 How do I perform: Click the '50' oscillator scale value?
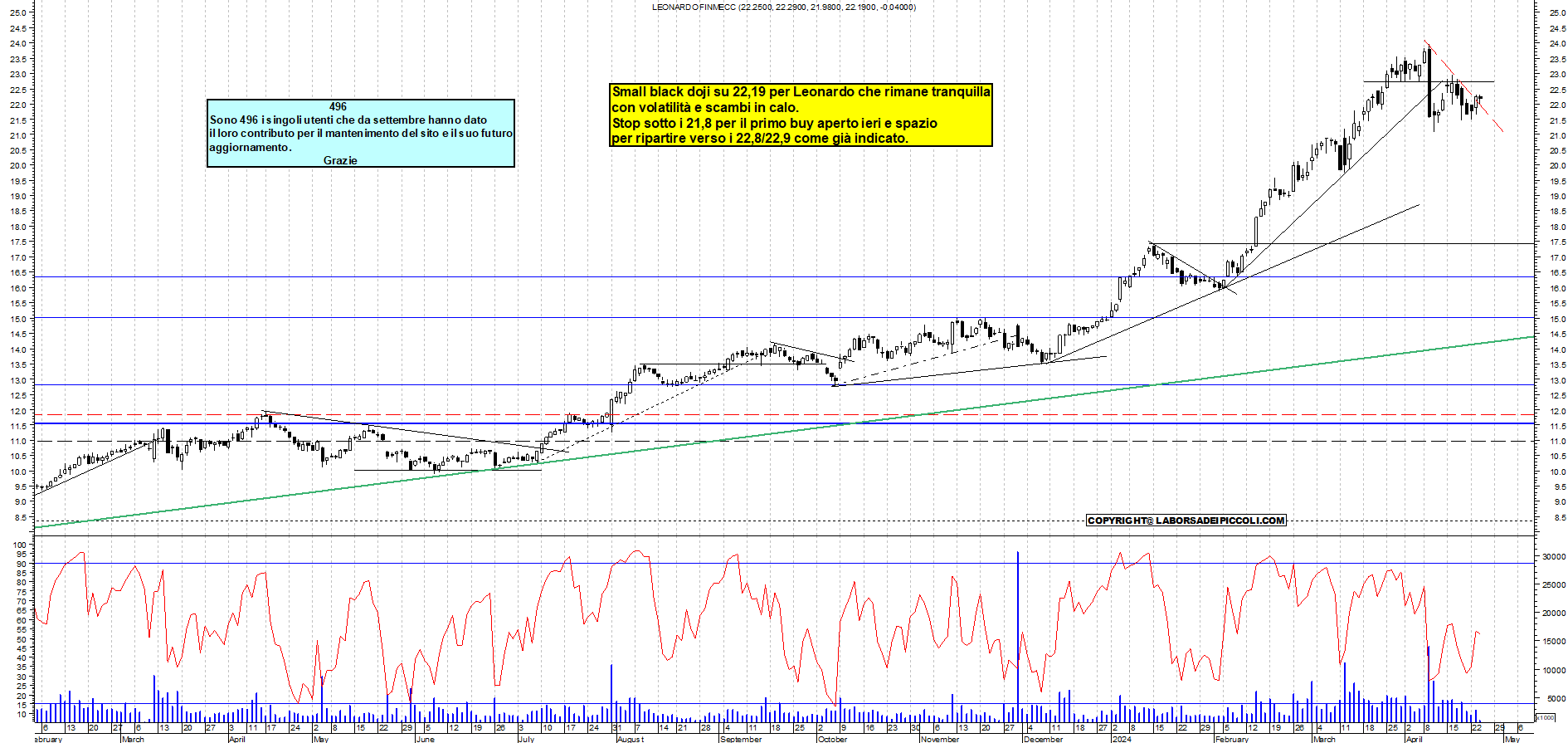21,639
